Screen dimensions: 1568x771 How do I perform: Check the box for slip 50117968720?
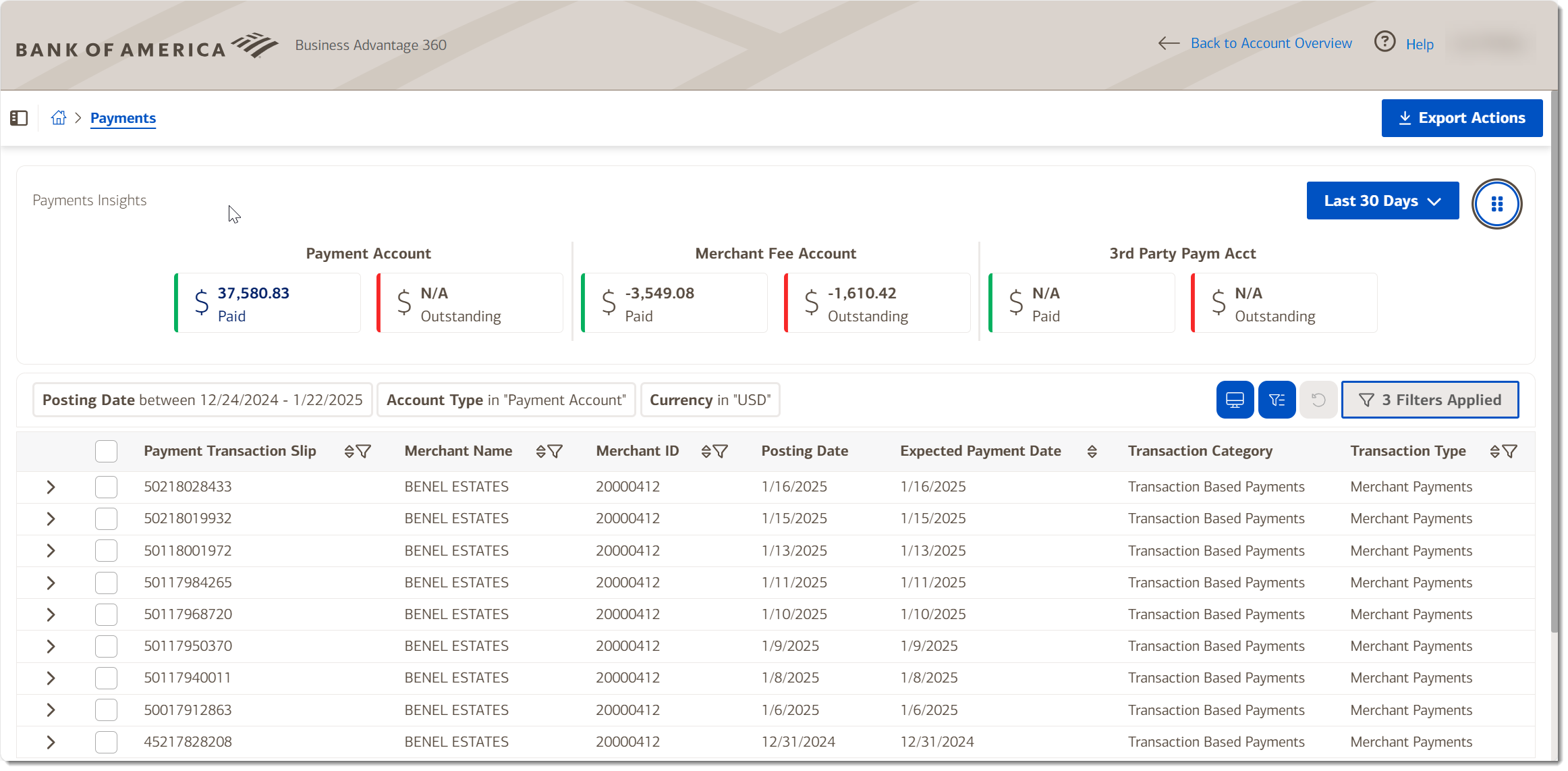point(106,614)
